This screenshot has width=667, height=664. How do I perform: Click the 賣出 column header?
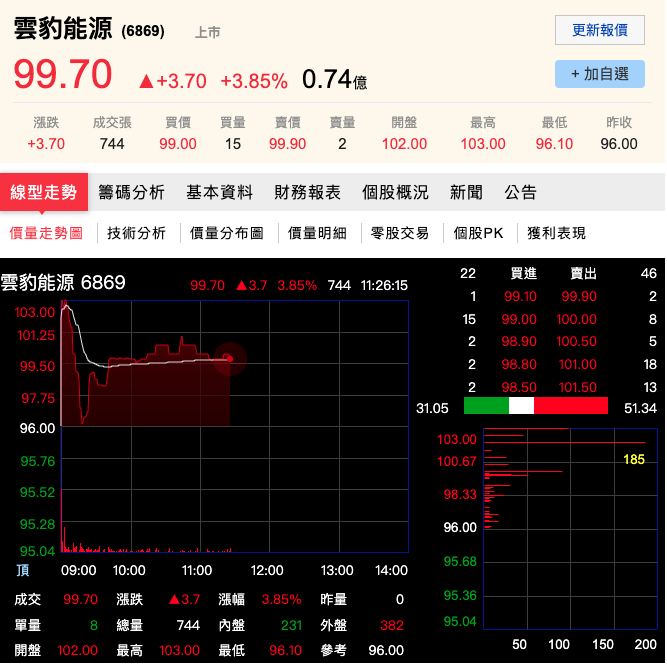tap(583, 273)
